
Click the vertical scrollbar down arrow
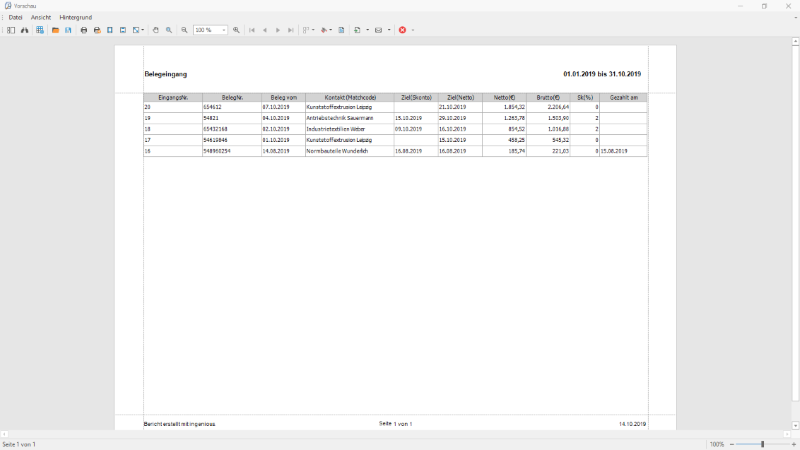pyautogui.click(x=795, y=426)
